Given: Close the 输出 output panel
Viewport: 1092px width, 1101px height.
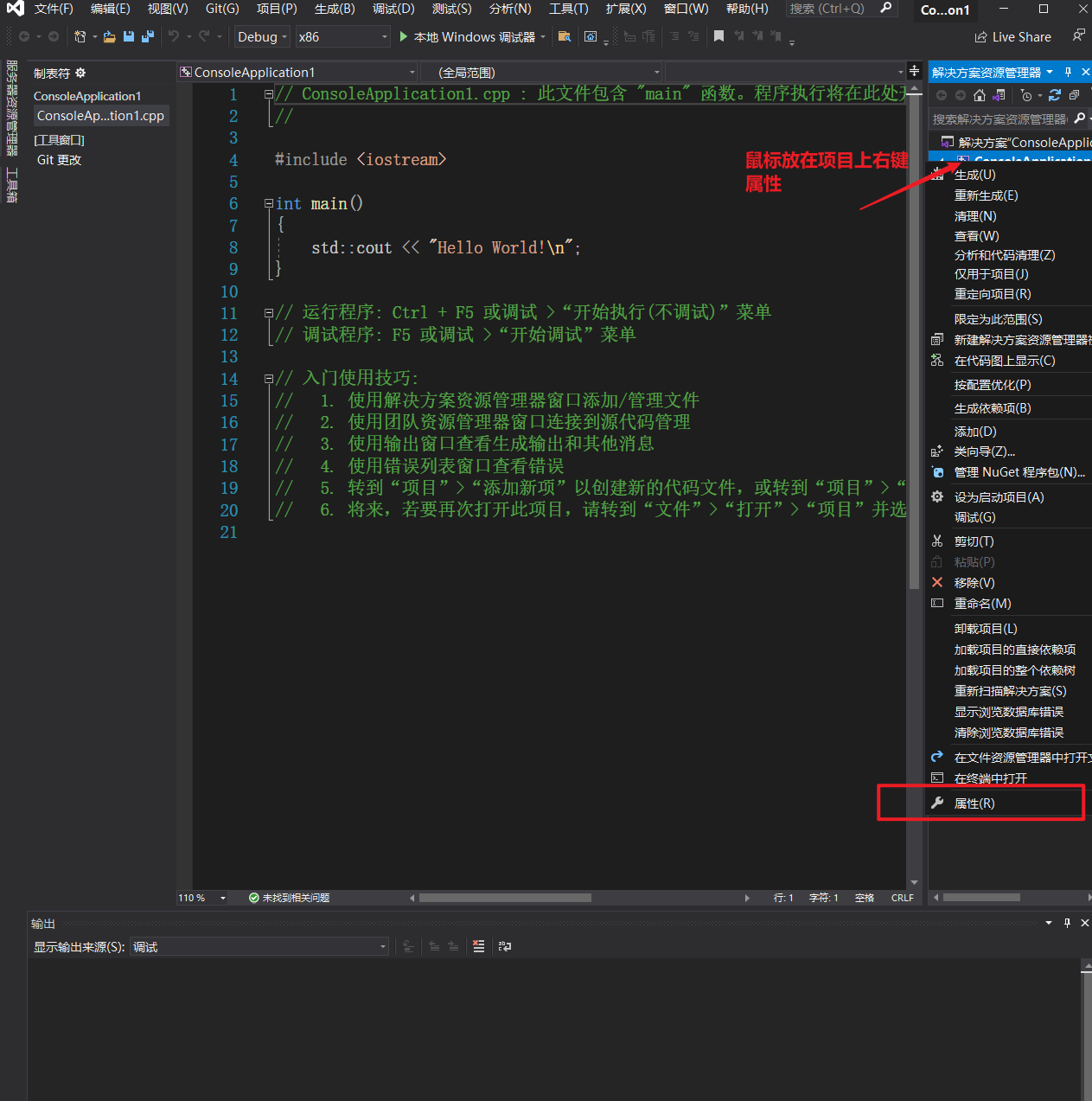Looking at the screenshot, I should (x=1085, y=923).
